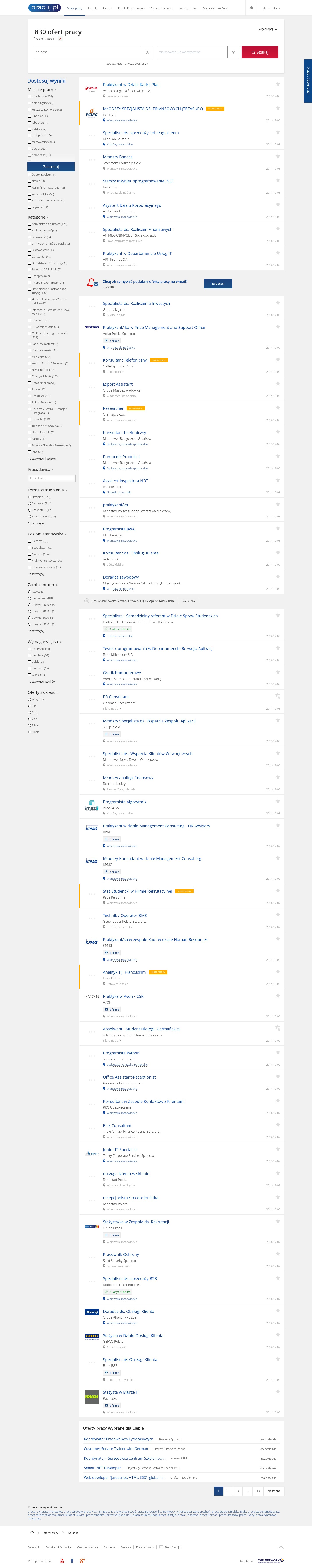
Task: Tick the Bankowość category checkbox
Action: 29,237
